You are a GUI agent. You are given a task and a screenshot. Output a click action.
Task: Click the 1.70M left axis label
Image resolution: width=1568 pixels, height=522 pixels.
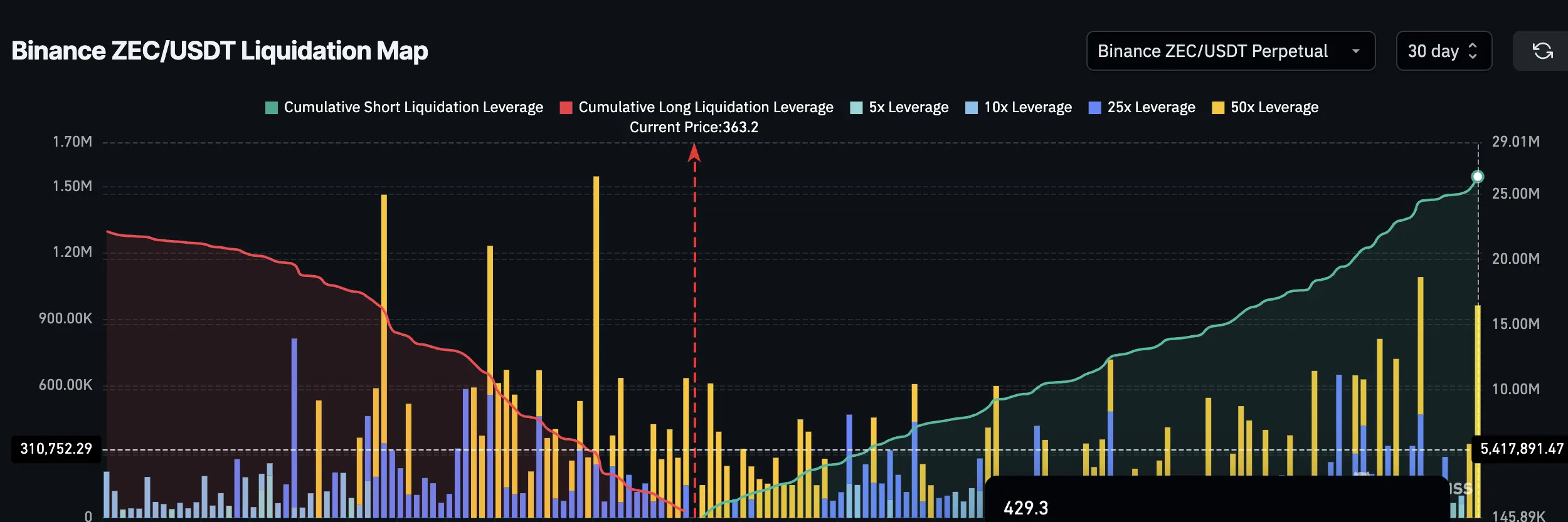(72, 142)
